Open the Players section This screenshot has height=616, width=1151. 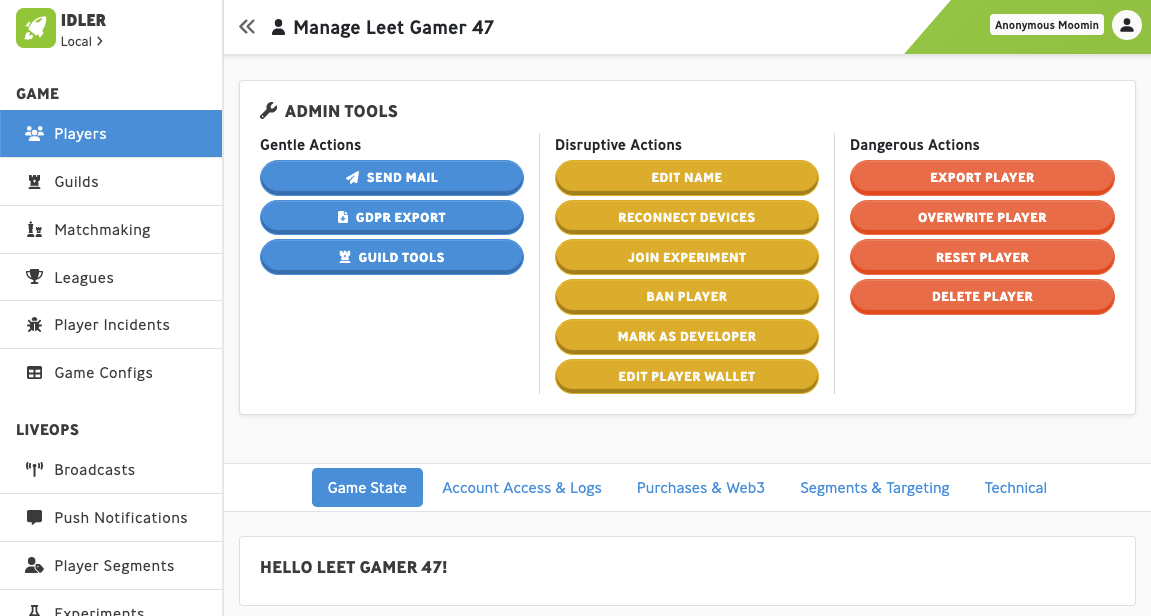111,134
